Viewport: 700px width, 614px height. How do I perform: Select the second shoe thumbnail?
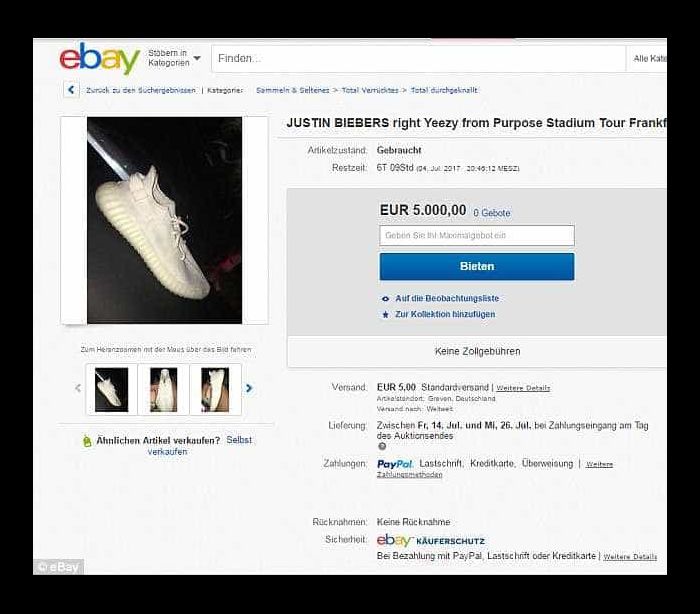163,389
